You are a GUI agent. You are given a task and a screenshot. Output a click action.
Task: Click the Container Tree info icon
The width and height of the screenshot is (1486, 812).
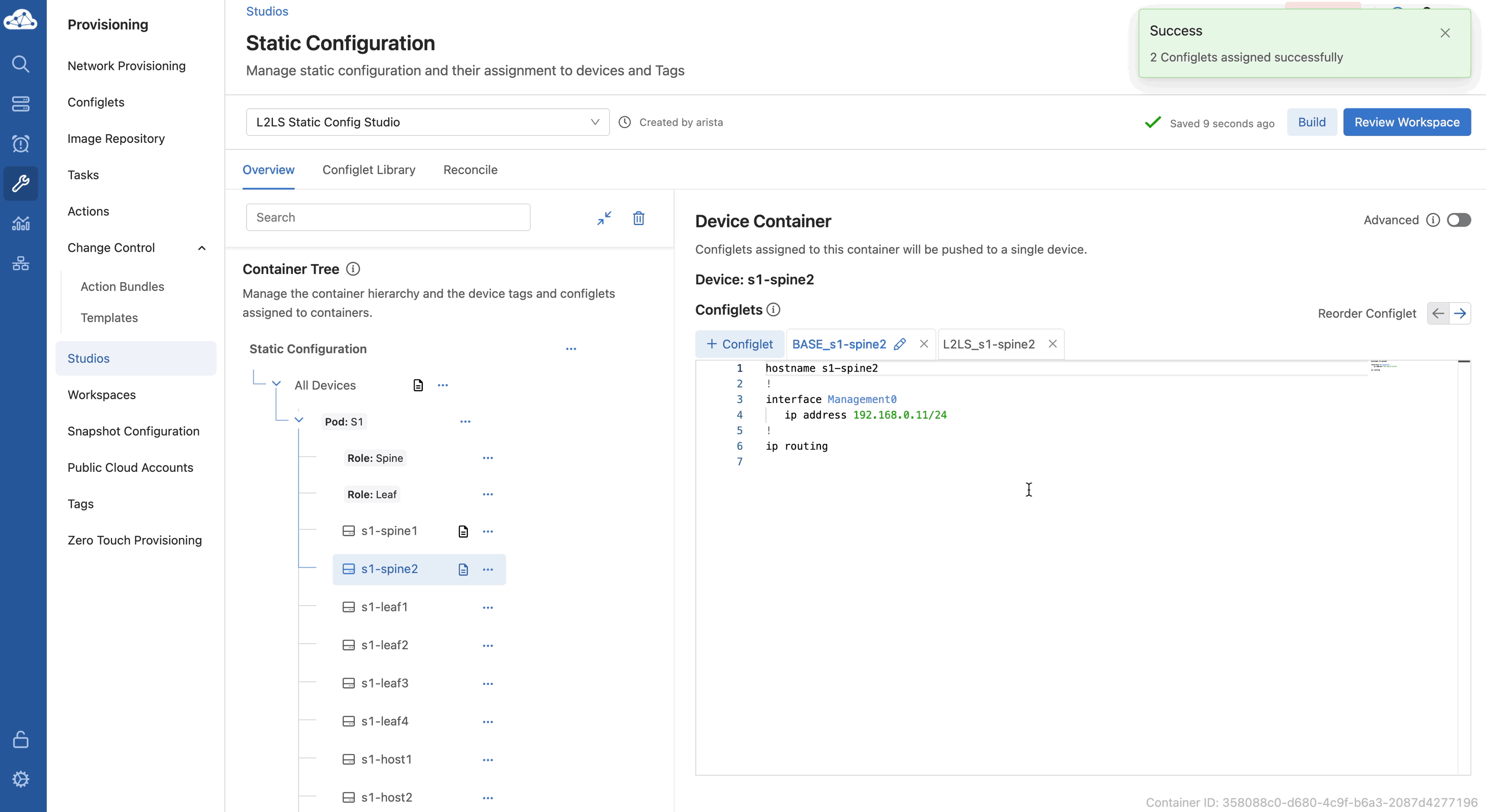click(353, 269)
